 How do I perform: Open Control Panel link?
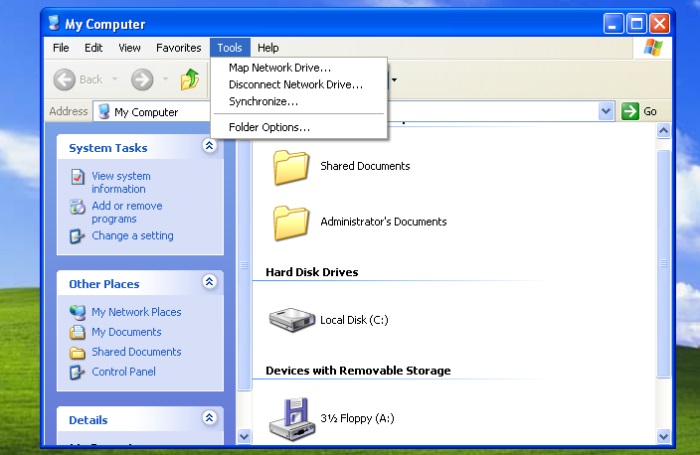[x=124, y=372]
